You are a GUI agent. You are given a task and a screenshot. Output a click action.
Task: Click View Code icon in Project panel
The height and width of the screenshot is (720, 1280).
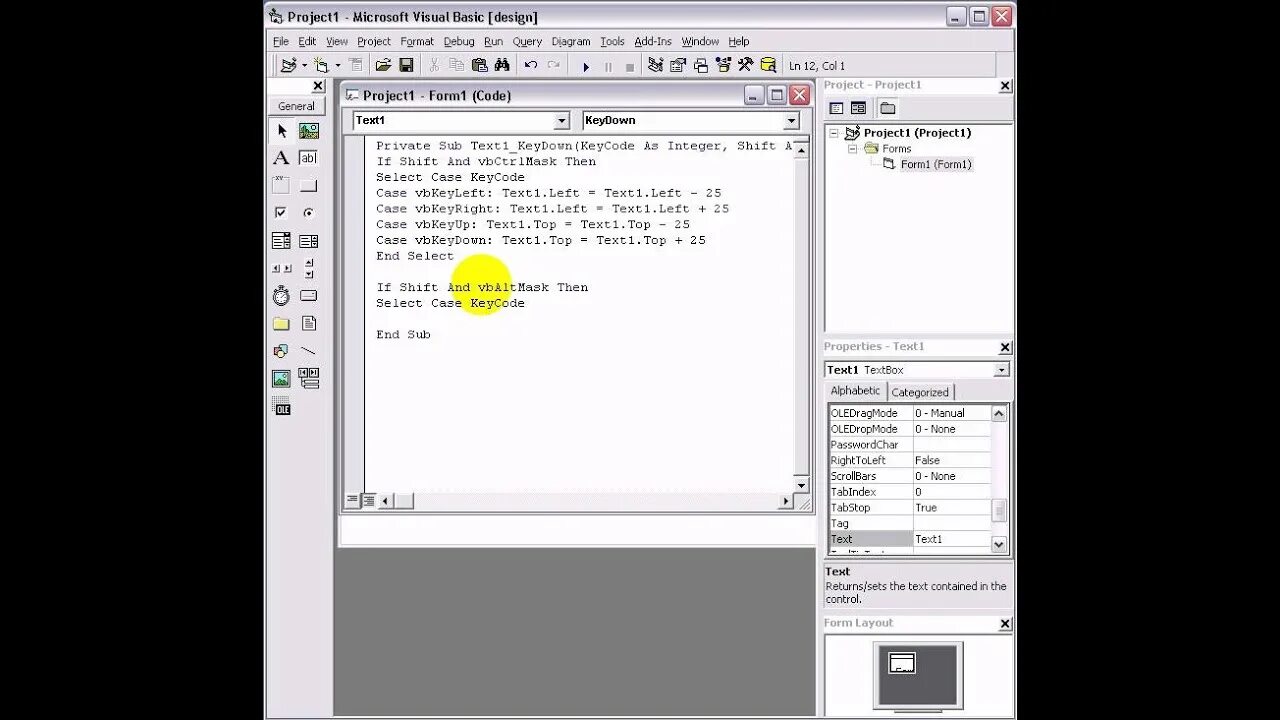pos(836,108)
